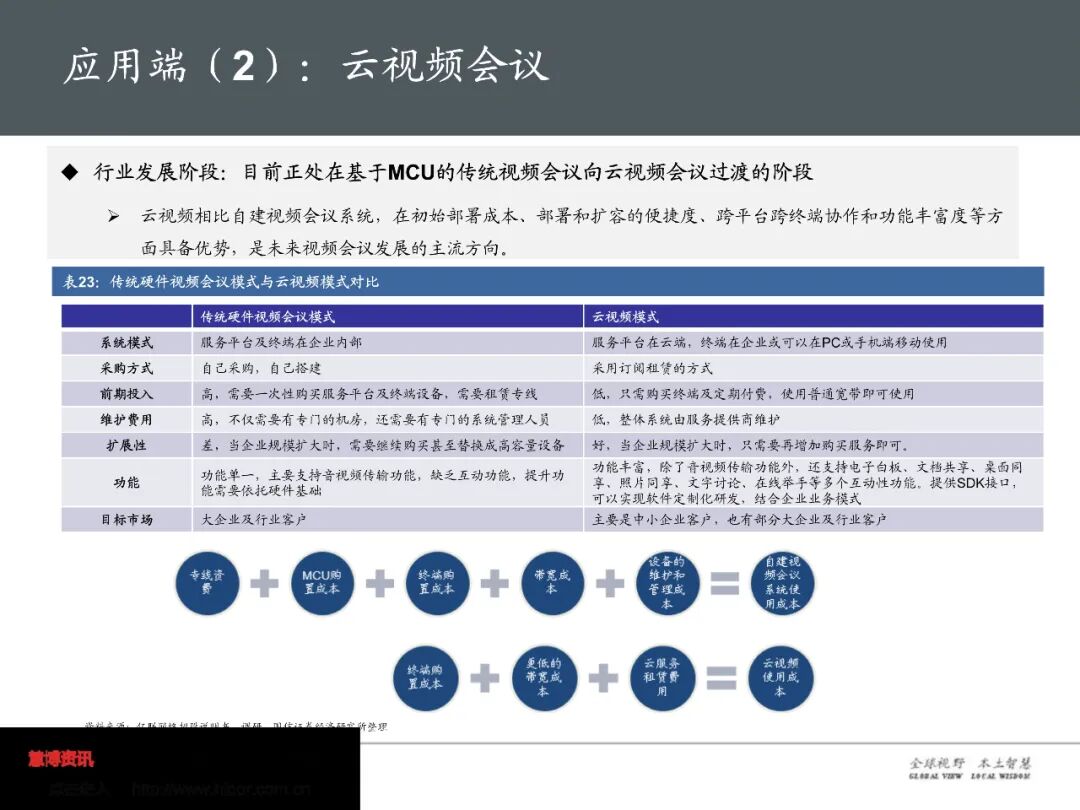Click the arrow bullet before 云视频相比
The height and width of the screenshot is (810, 1080).
coord(113,217)
